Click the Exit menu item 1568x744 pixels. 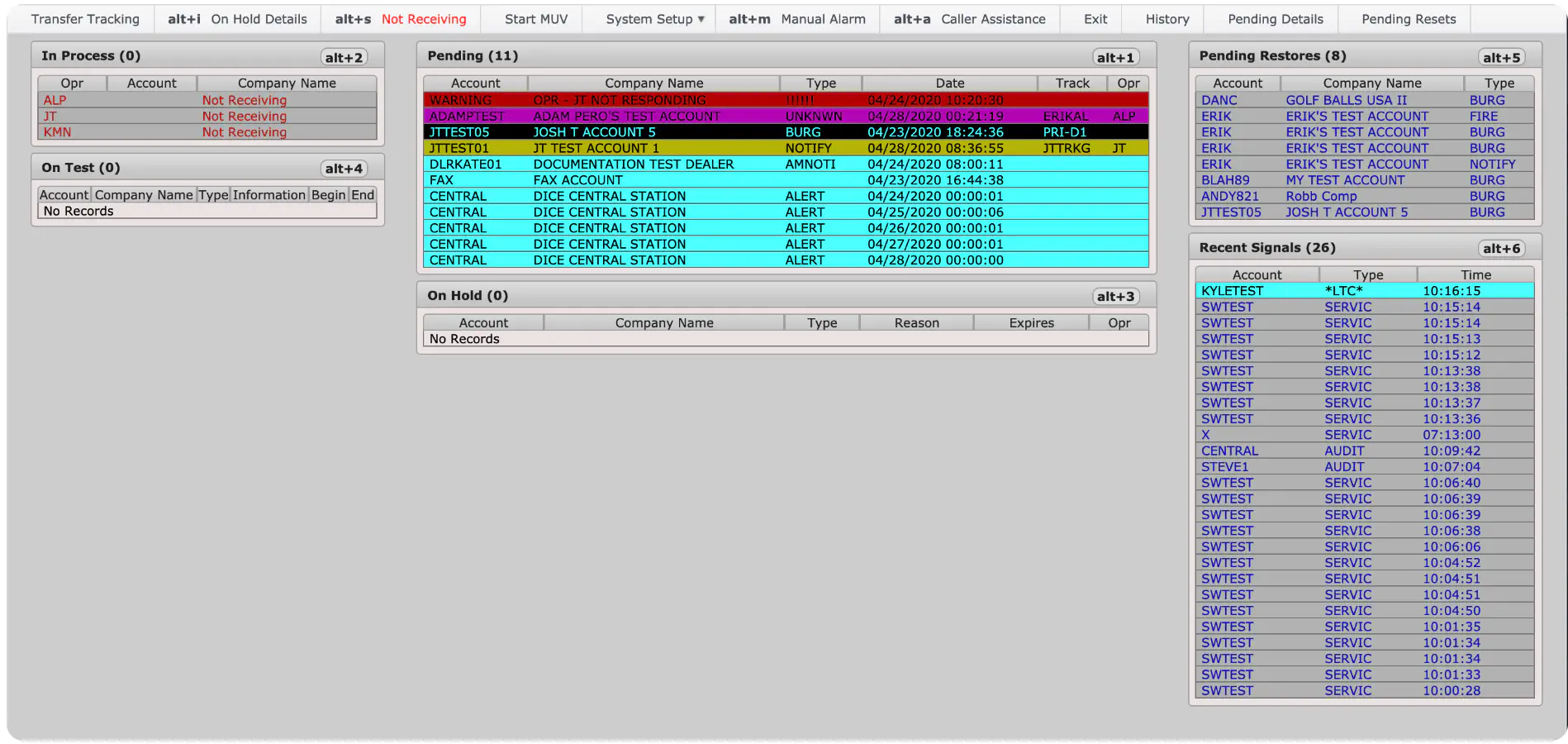(1095, 19)
